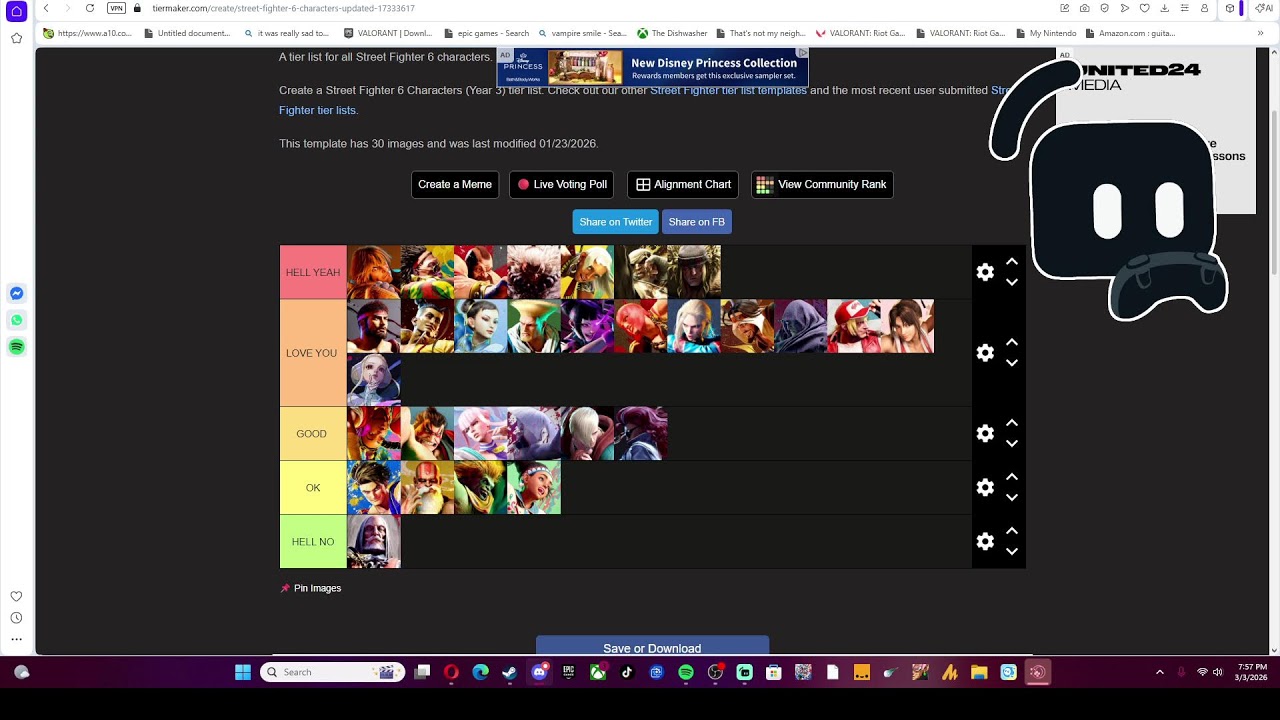This screenshot has width=1280, height=720.
Task: Select Terry's red-cap portrait in LOVE YOU
Action: (854, 326)
